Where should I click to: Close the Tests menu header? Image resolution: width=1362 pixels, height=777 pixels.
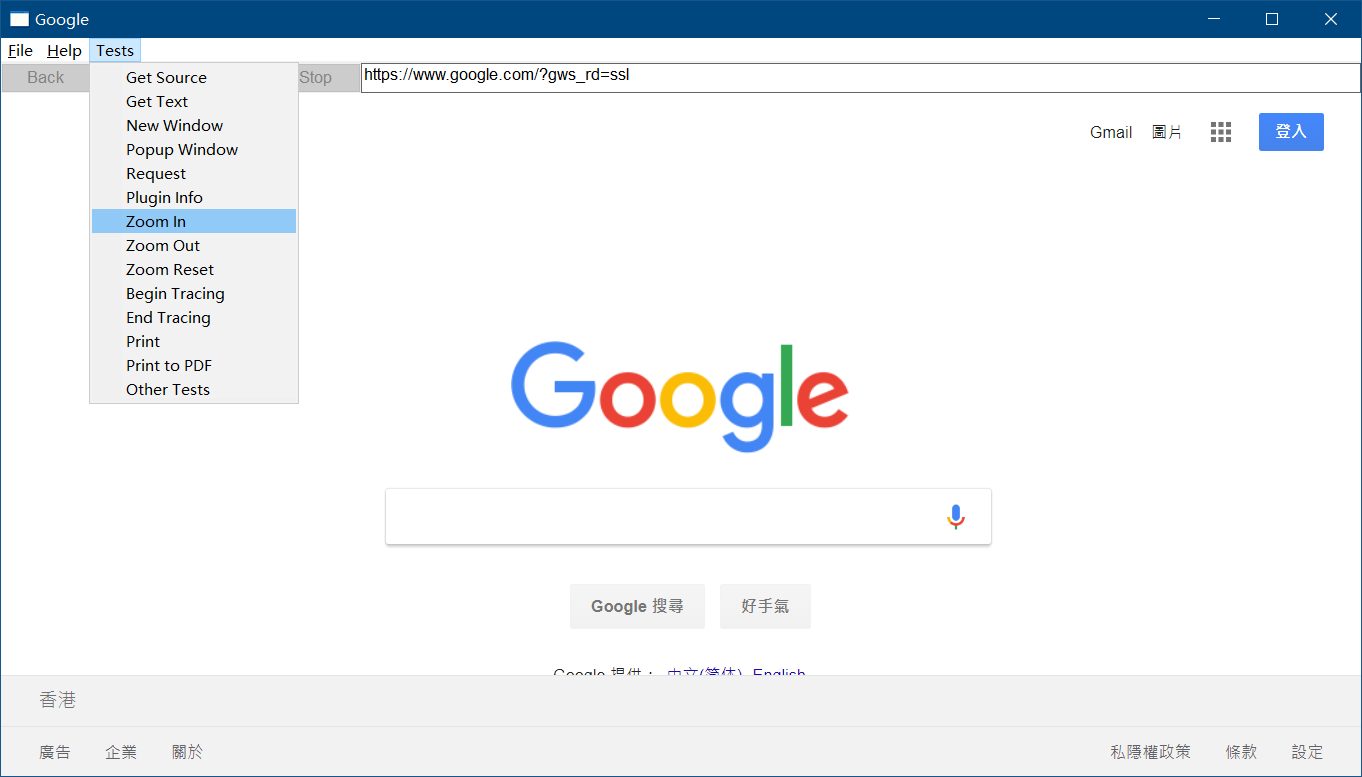tap(115, 51)
